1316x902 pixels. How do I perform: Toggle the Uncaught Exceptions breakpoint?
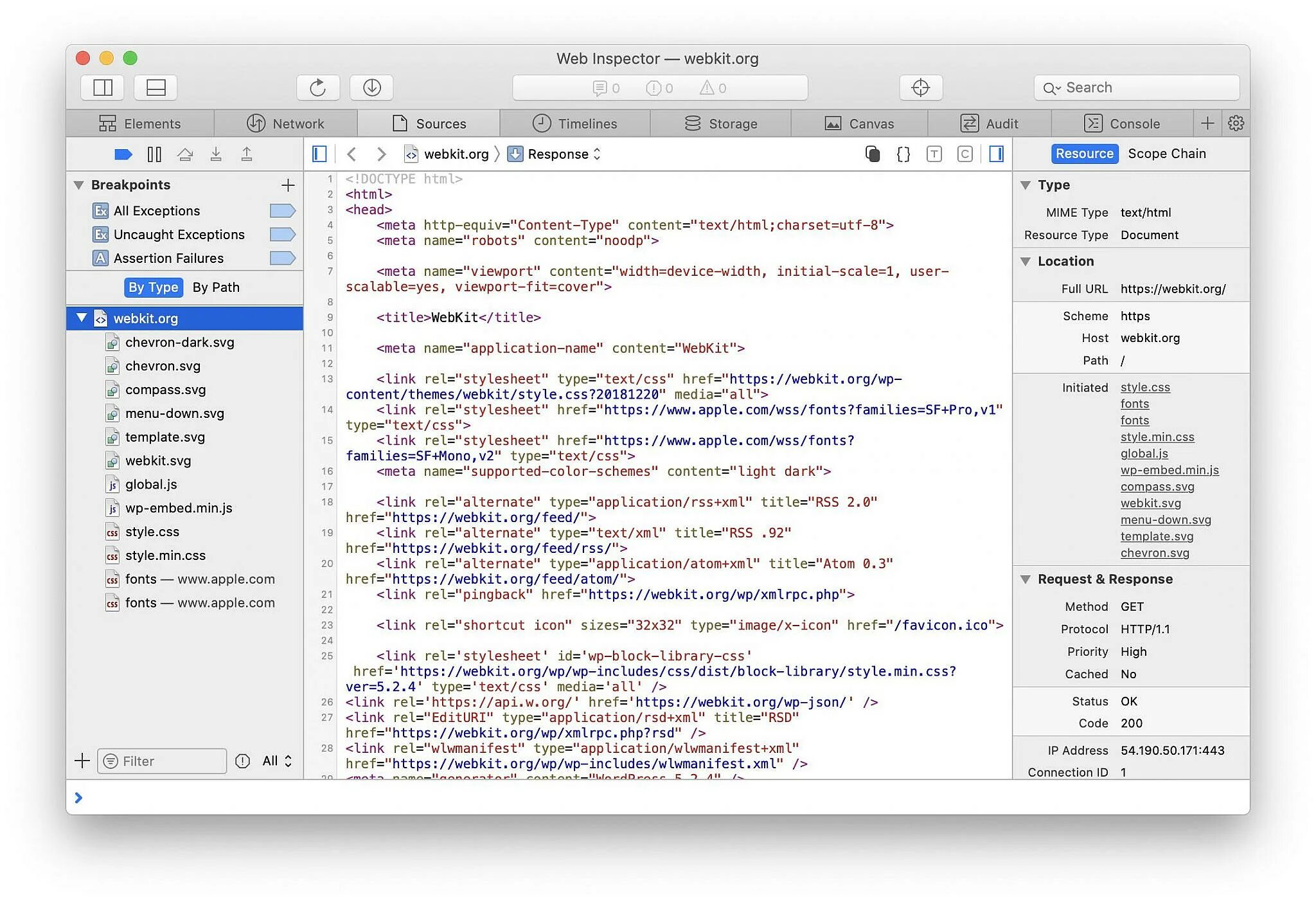pos(282,235)
